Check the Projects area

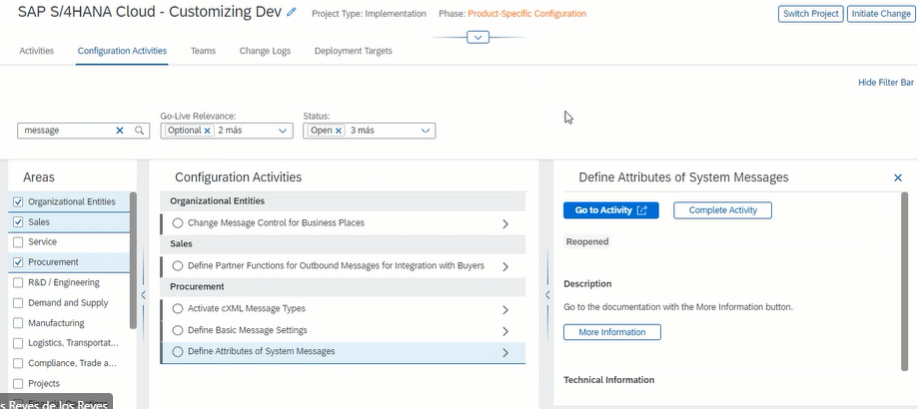(x=18, y=384)
